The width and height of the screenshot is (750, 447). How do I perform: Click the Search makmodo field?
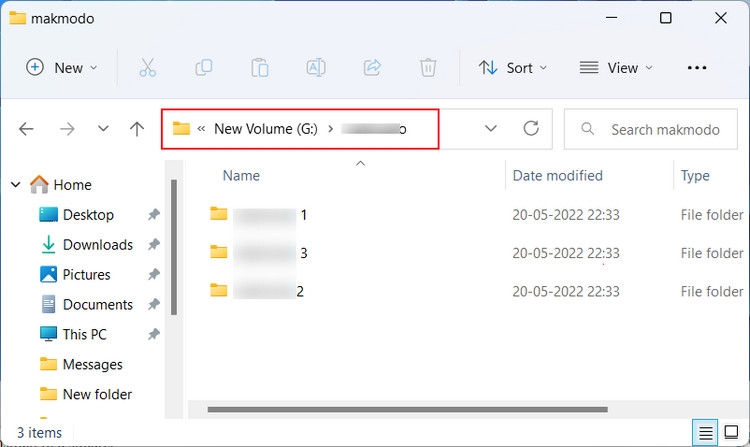tap(651, 129)
